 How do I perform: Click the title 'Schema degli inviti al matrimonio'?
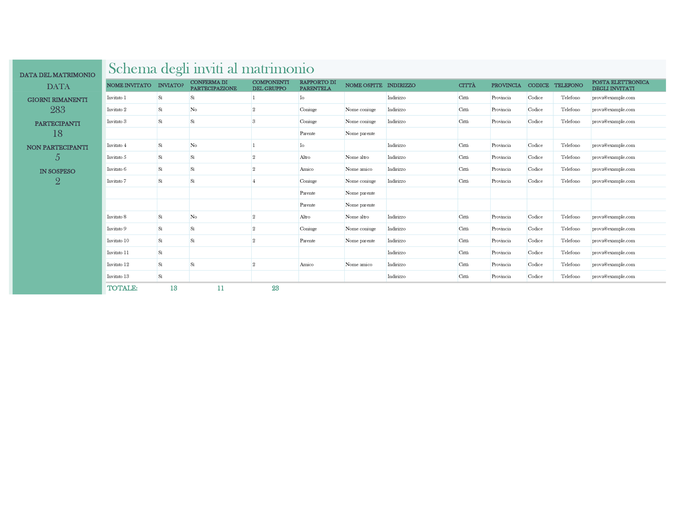coord(211,69)
